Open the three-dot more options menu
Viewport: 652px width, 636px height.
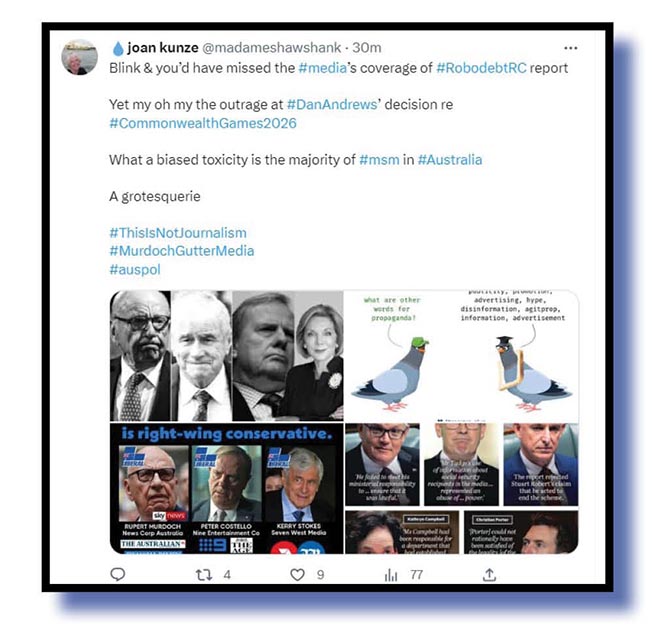(x=570, y=48)
